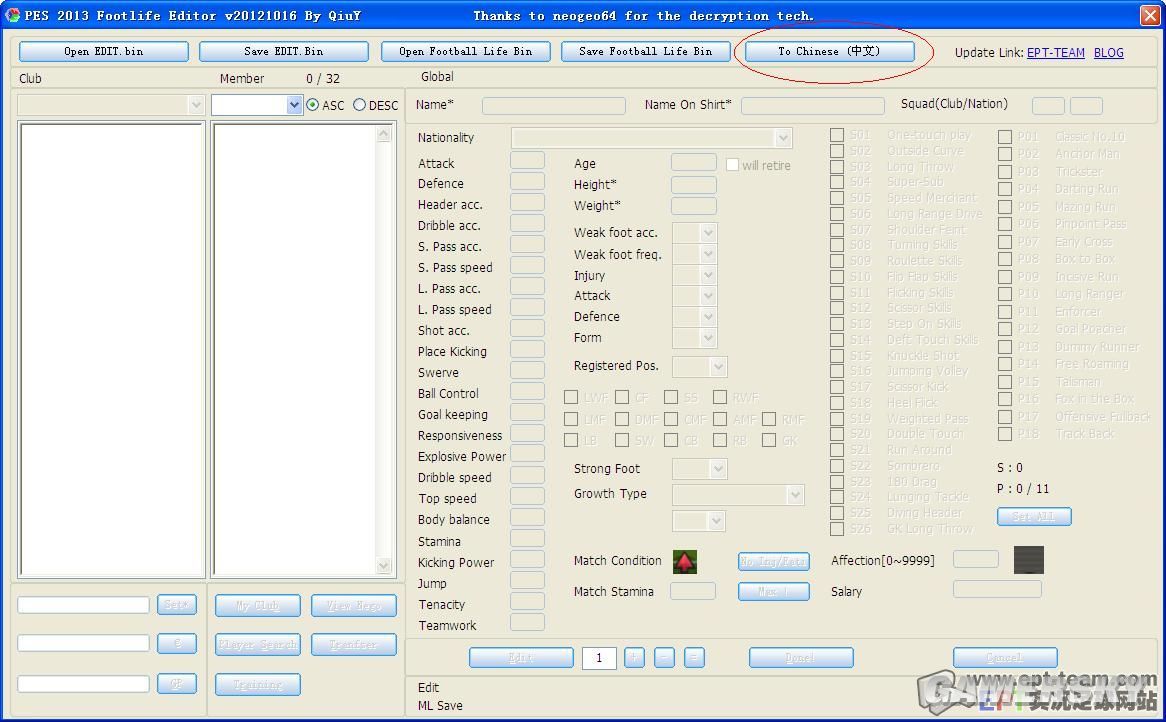The height and width of the screenshot is (722, 1166).
Task: Click Open EDIT.bin button
Action: (103, 51)
